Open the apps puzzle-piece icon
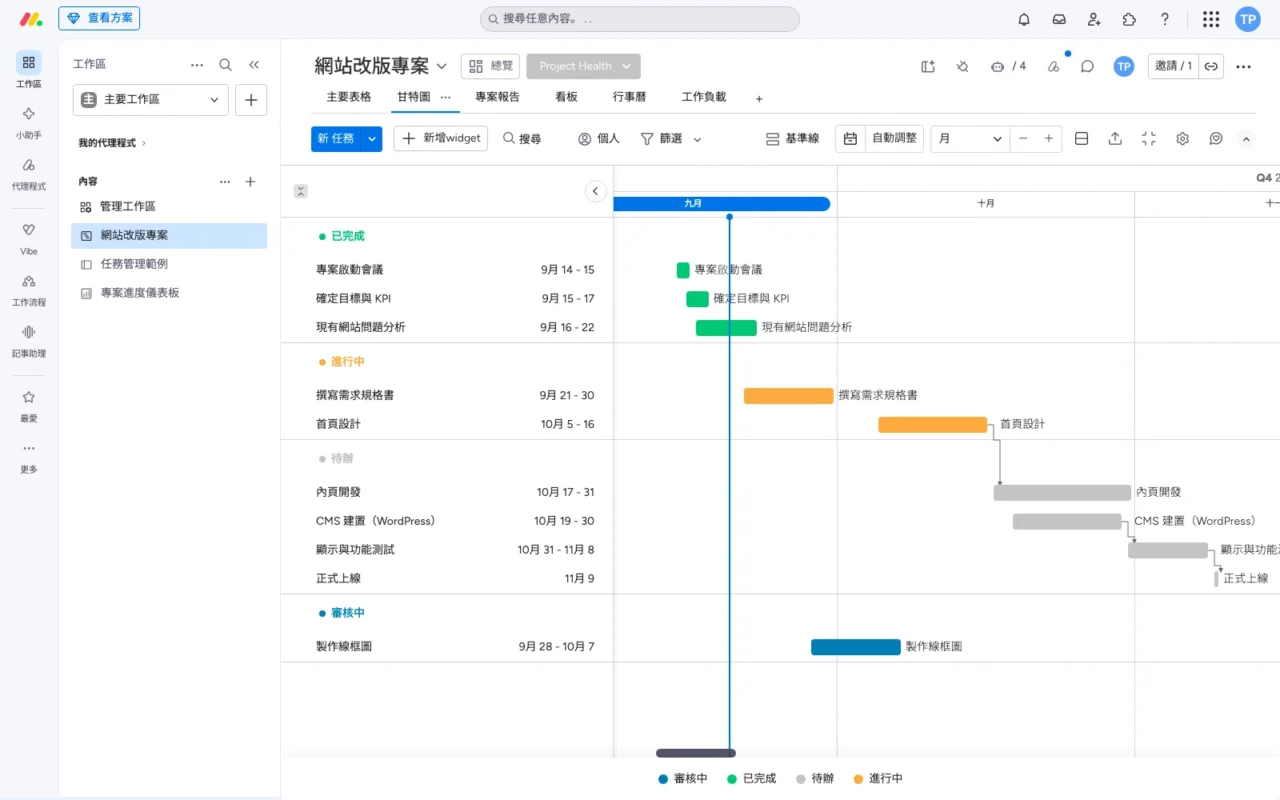 [x=1129, y=19]
